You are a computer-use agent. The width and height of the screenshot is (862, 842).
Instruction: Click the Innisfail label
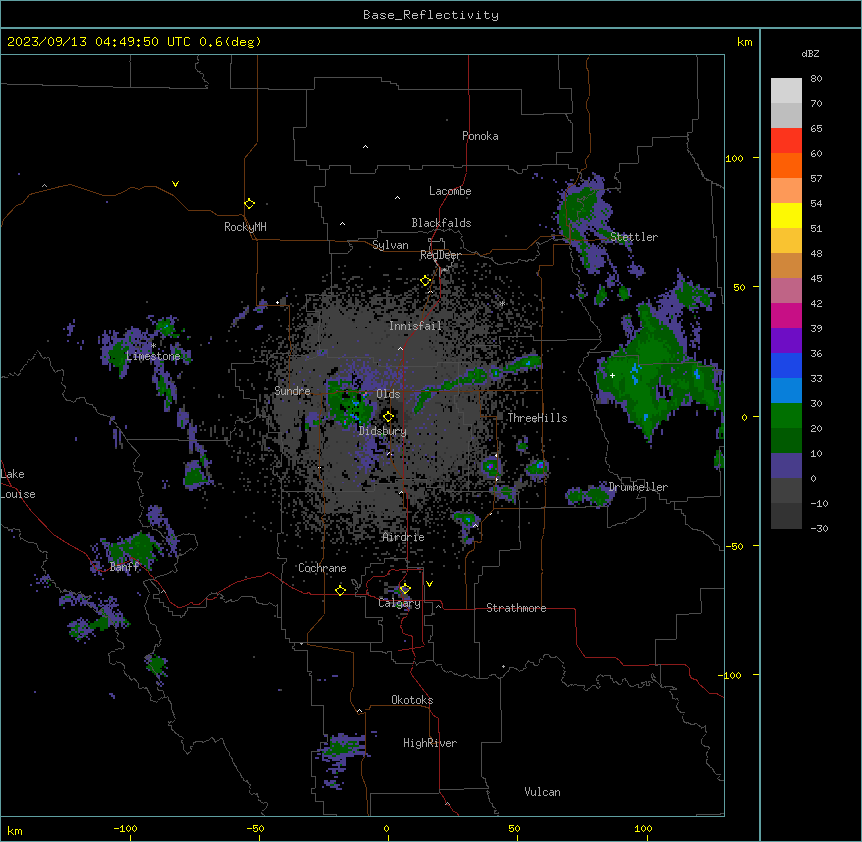pyautogui.click(x=415, y=326)
